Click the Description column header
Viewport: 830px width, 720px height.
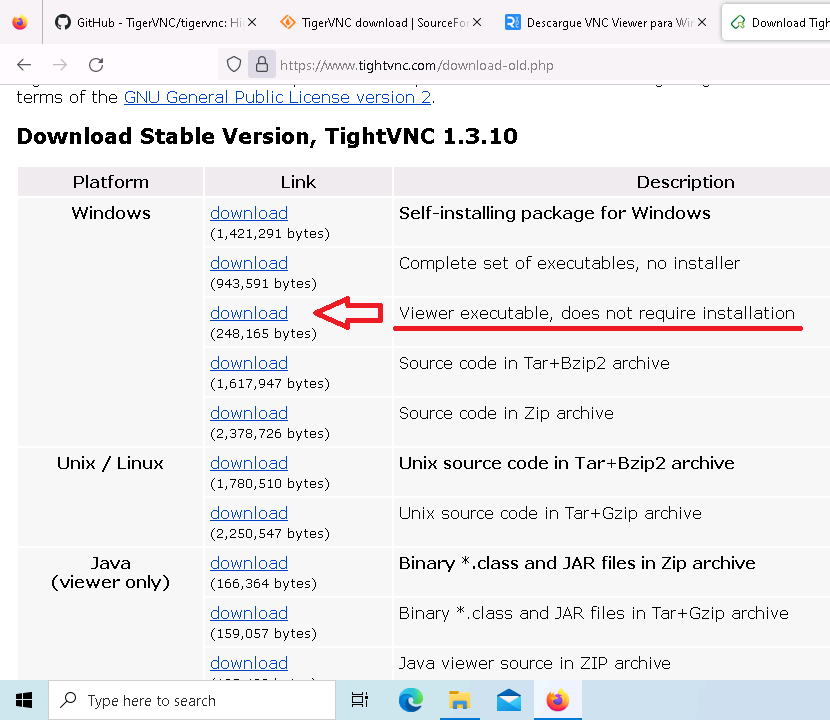(x=685, y=182)
